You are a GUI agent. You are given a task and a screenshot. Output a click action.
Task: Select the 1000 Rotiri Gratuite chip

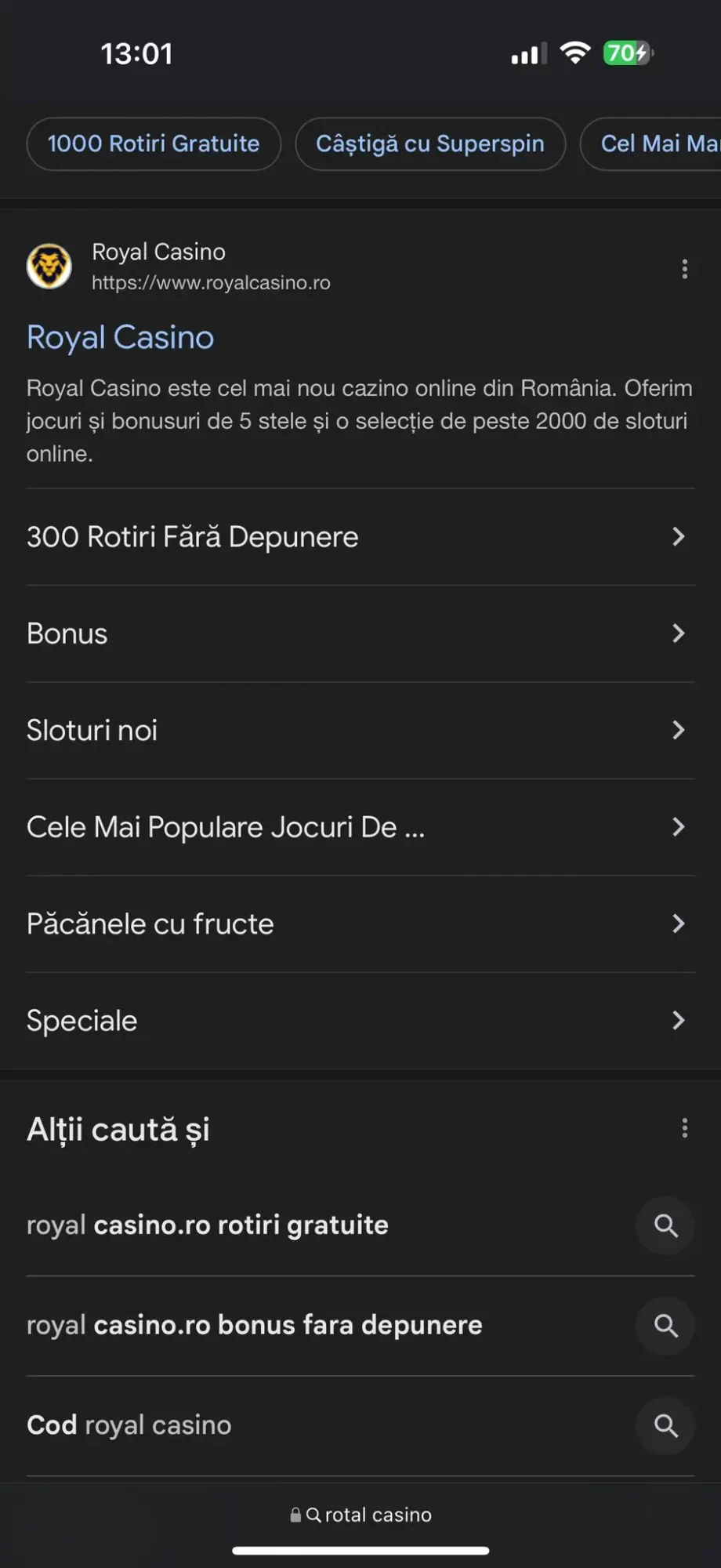pyautogui.click(x=154, y=143)
